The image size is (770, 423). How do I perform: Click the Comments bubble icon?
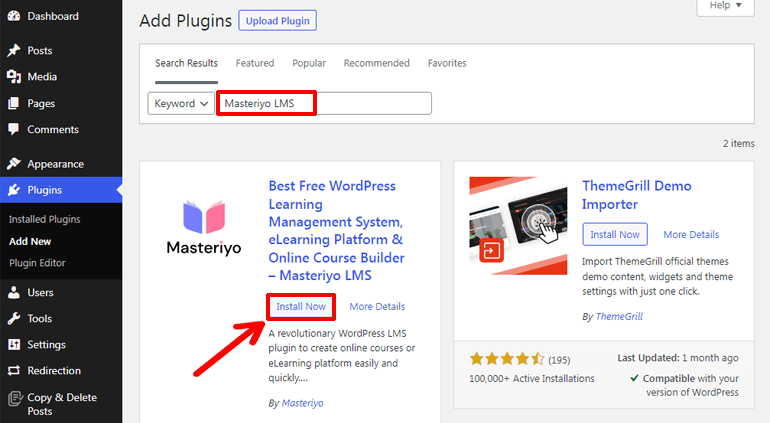coord(14,129)
